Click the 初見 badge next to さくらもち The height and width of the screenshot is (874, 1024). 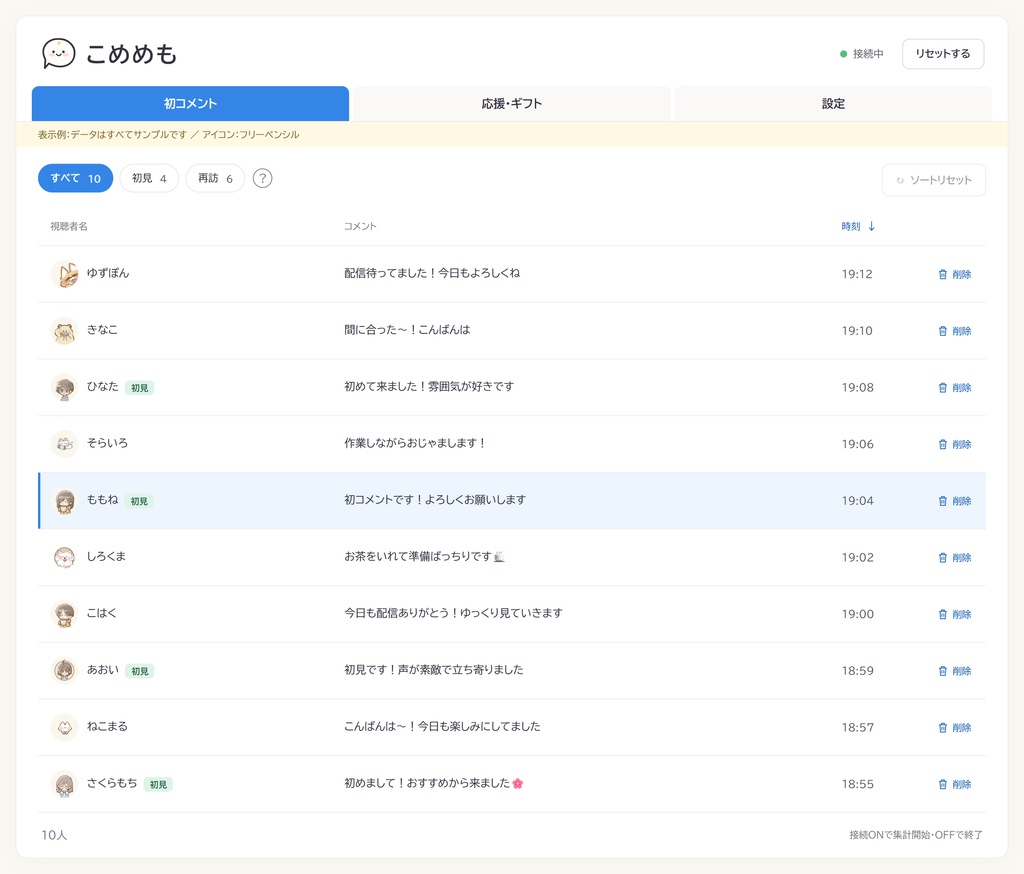pyautogui.click(x=158, y=785)
